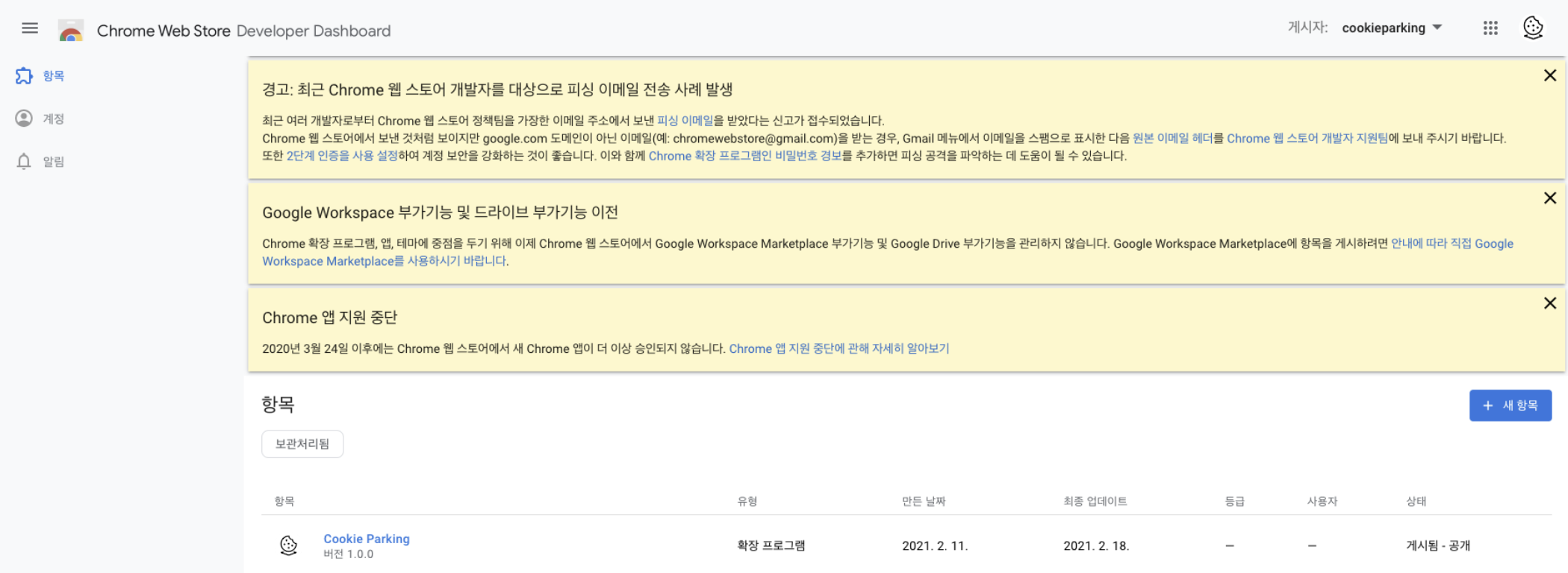Click the 사용자 column header

click(1322, 501)
